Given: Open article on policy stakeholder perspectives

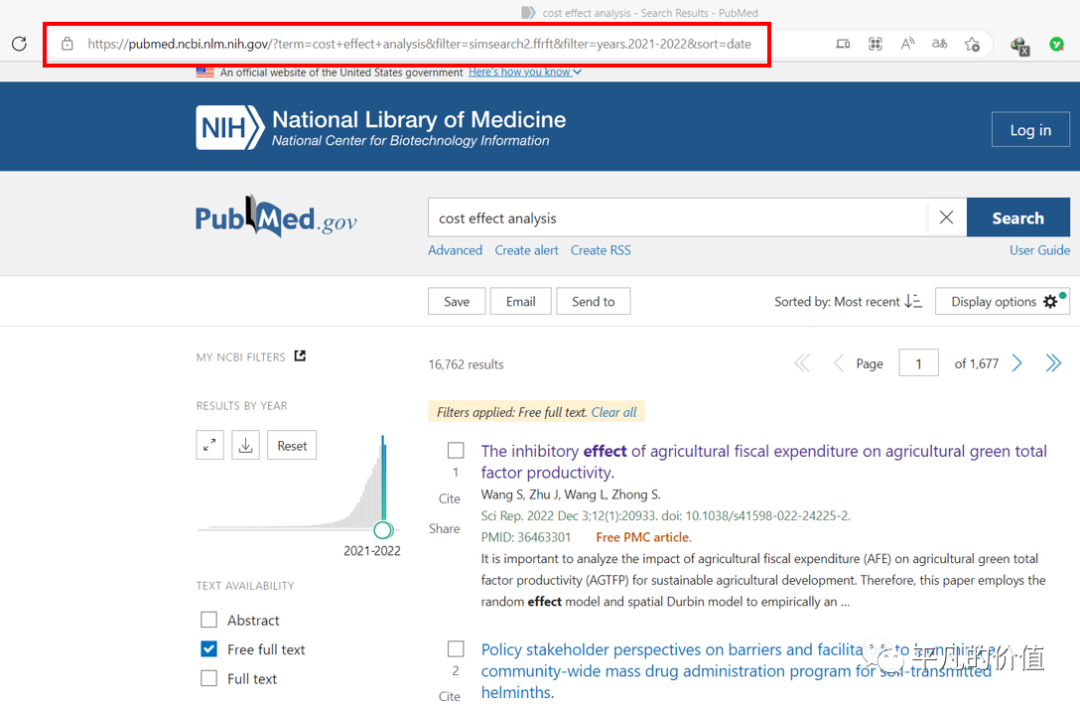Looking at the screenshot, I should click(736, 670).
